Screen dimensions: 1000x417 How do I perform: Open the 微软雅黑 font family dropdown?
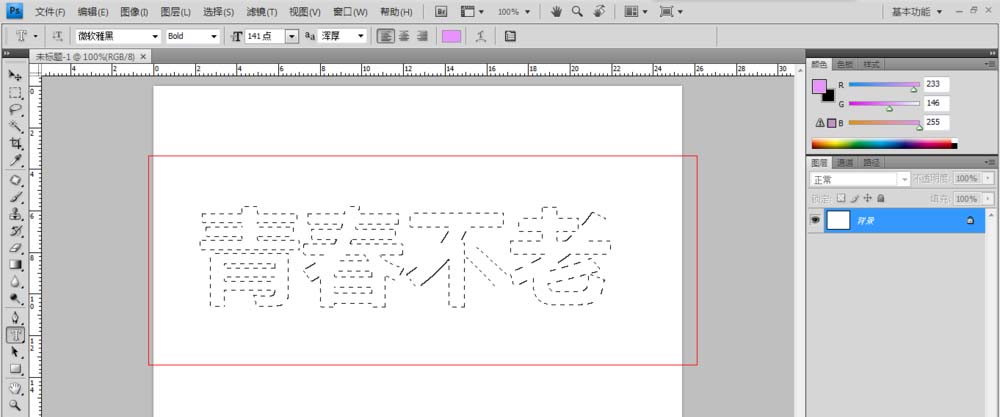pos(155,36)
